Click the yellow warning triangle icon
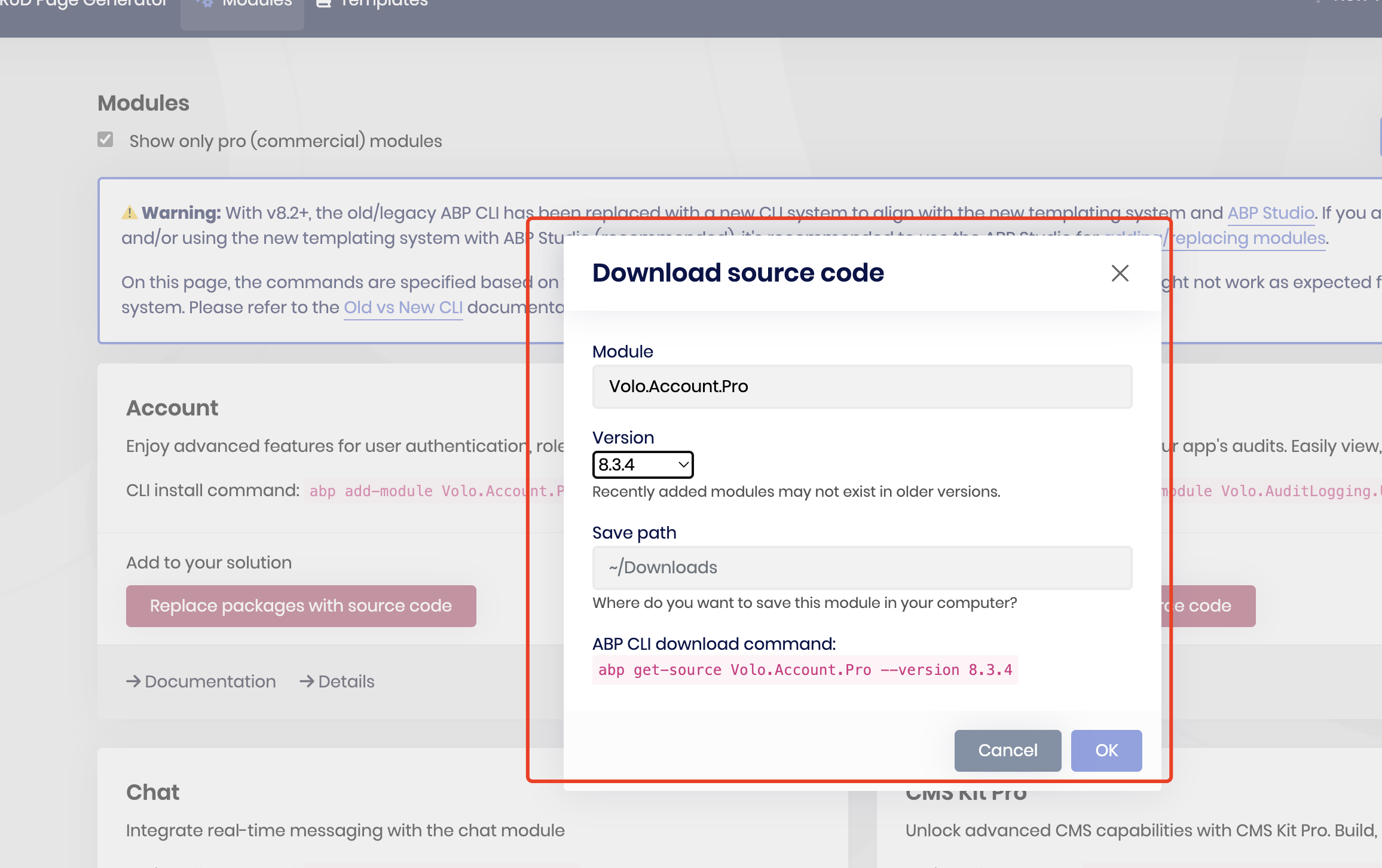 (x=129, y=213)
